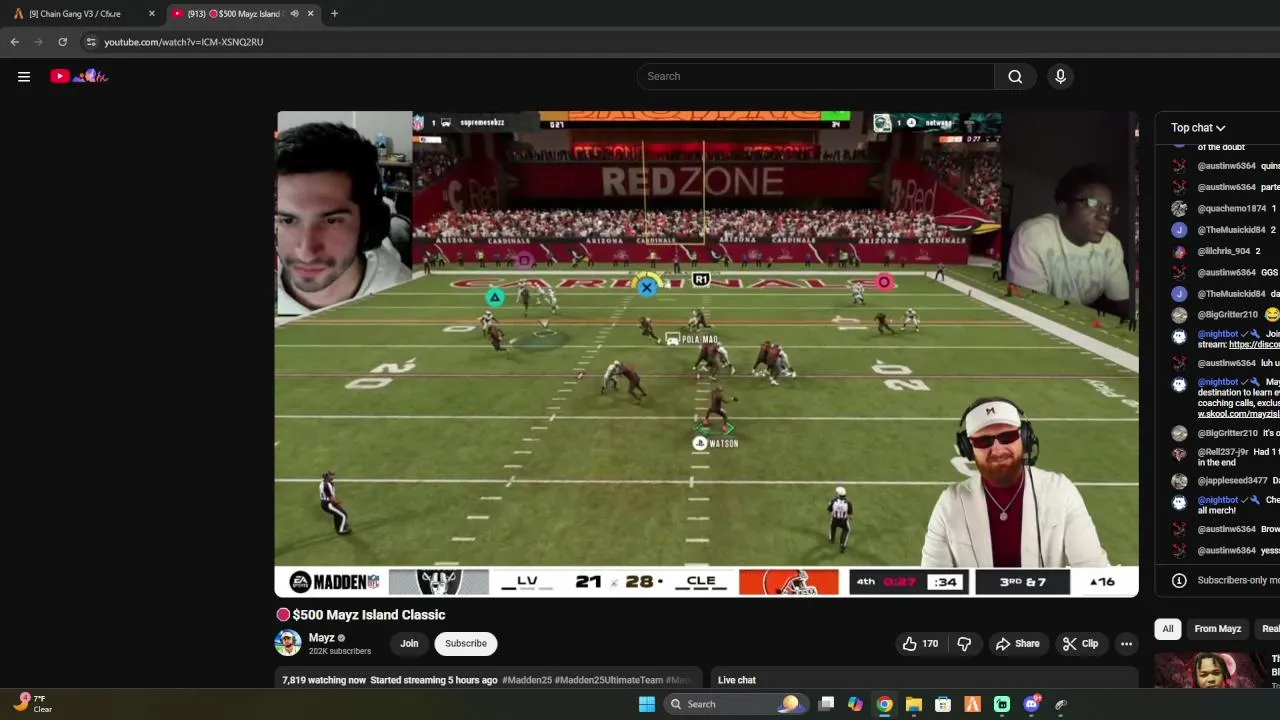Focus the YouTube search field
Screen dimensions: 1280x720
coord(815,76)
